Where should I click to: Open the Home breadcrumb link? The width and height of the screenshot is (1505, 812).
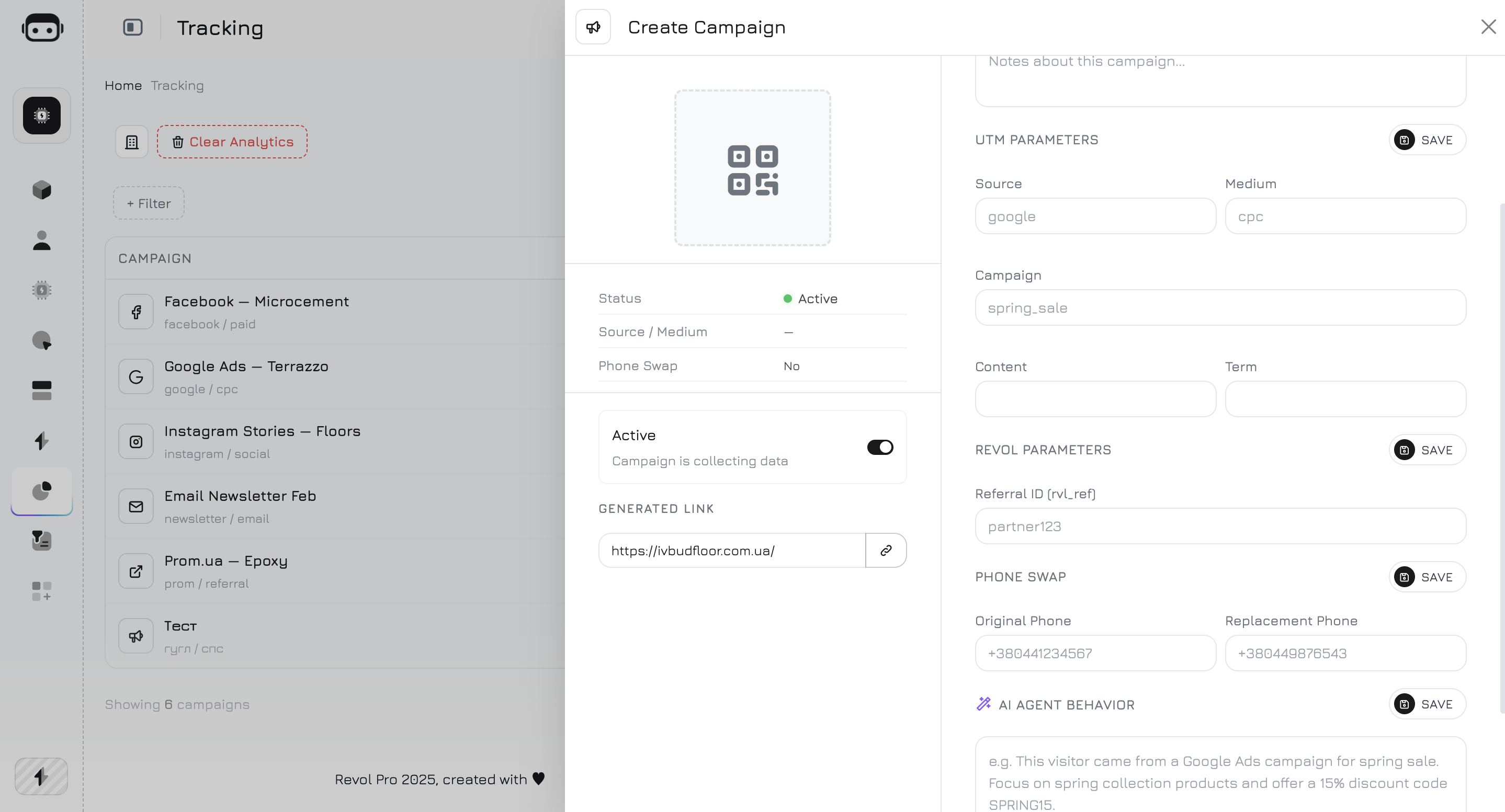pyautogui.click(x=123, y=85)
